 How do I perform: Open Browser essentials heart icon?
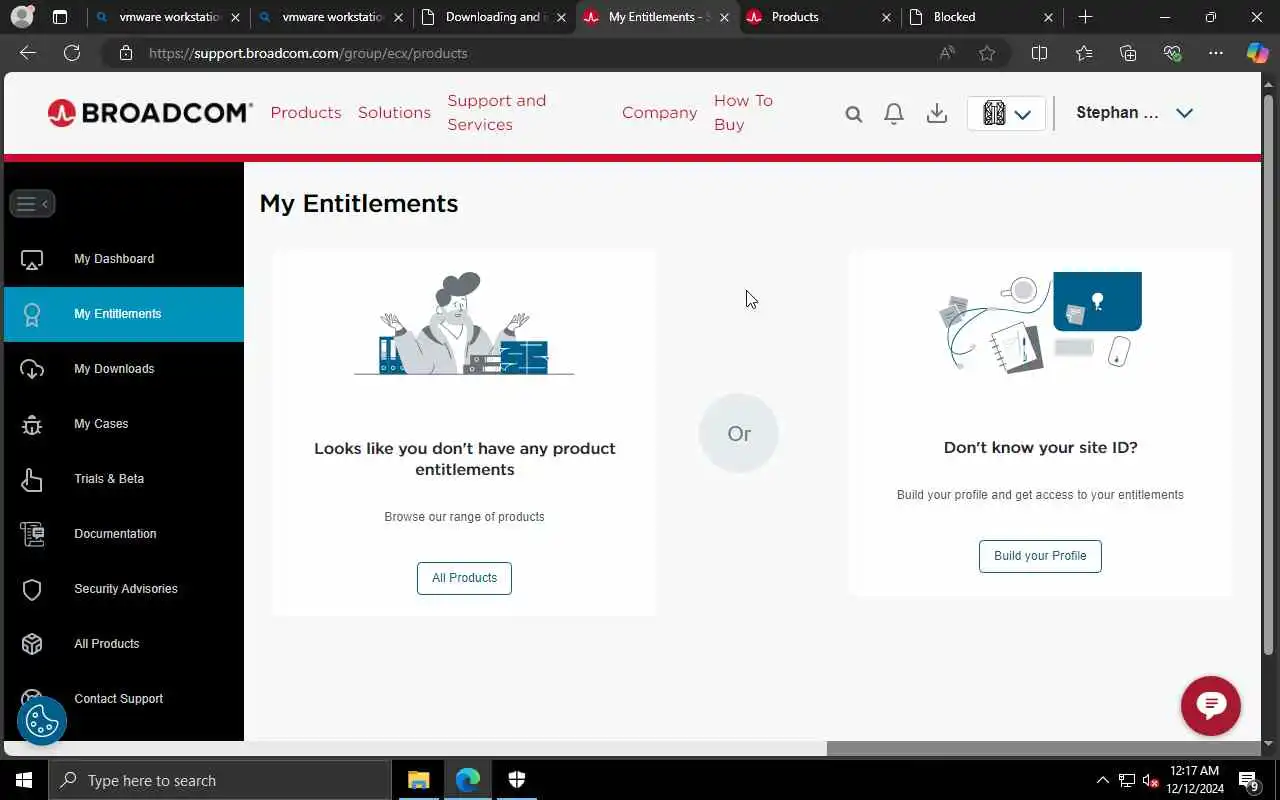(x=1172, y=53)
